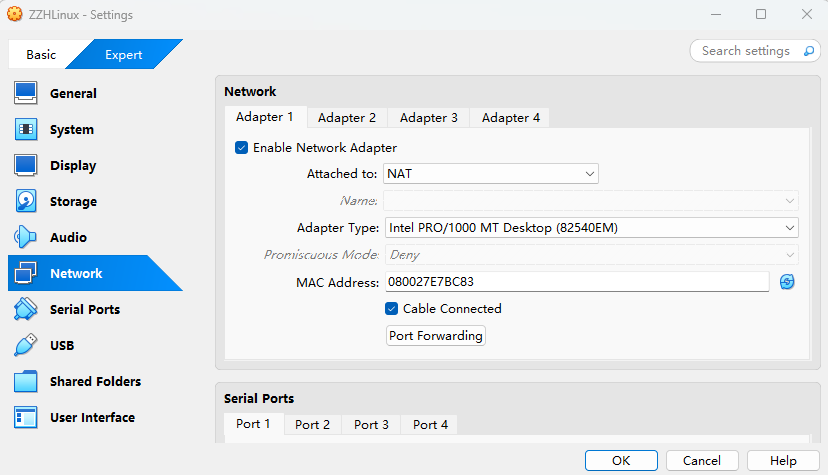Viewport: 828px width, 475px height.
Task: Click into the MAC Address field
Action: click(x=576, y=282)
